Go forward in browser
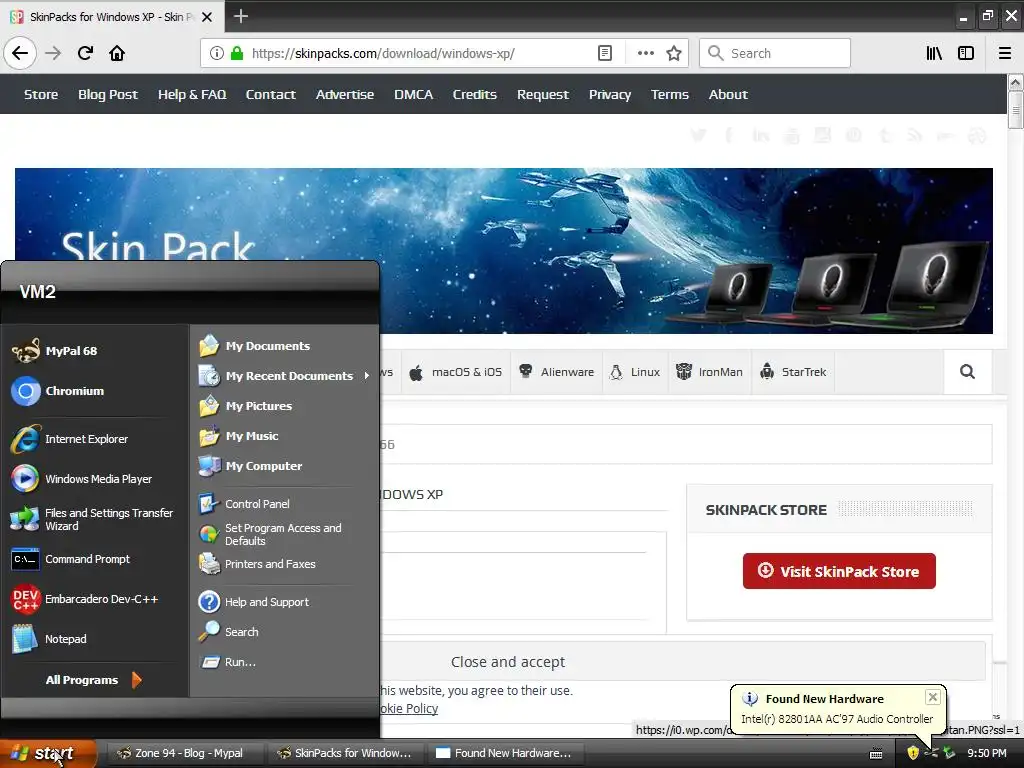The image size is (1024, 768). pos(53,53)
